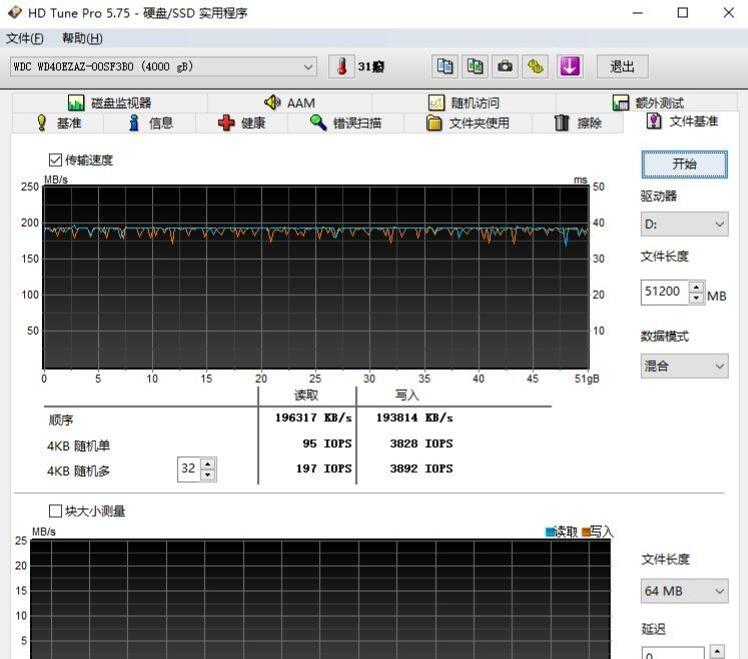
Task: Click the 193814 KB/s sequential write value
Action: [414, 418]
